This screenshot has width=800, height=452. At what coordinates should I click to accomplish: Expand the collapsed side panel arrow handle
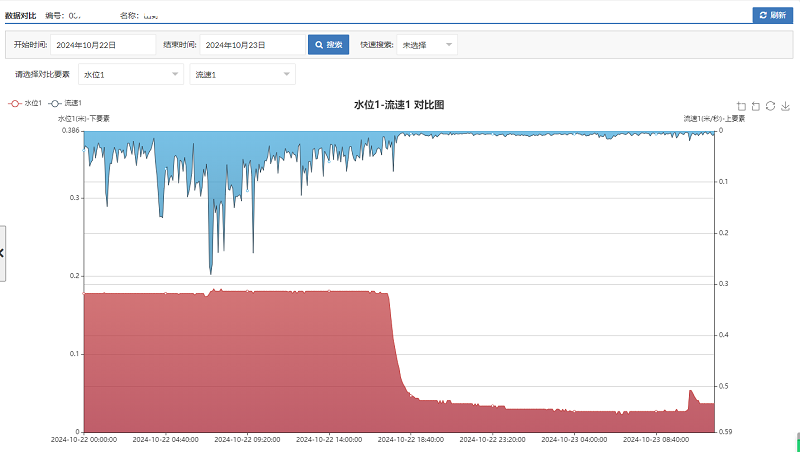[2, 253]
